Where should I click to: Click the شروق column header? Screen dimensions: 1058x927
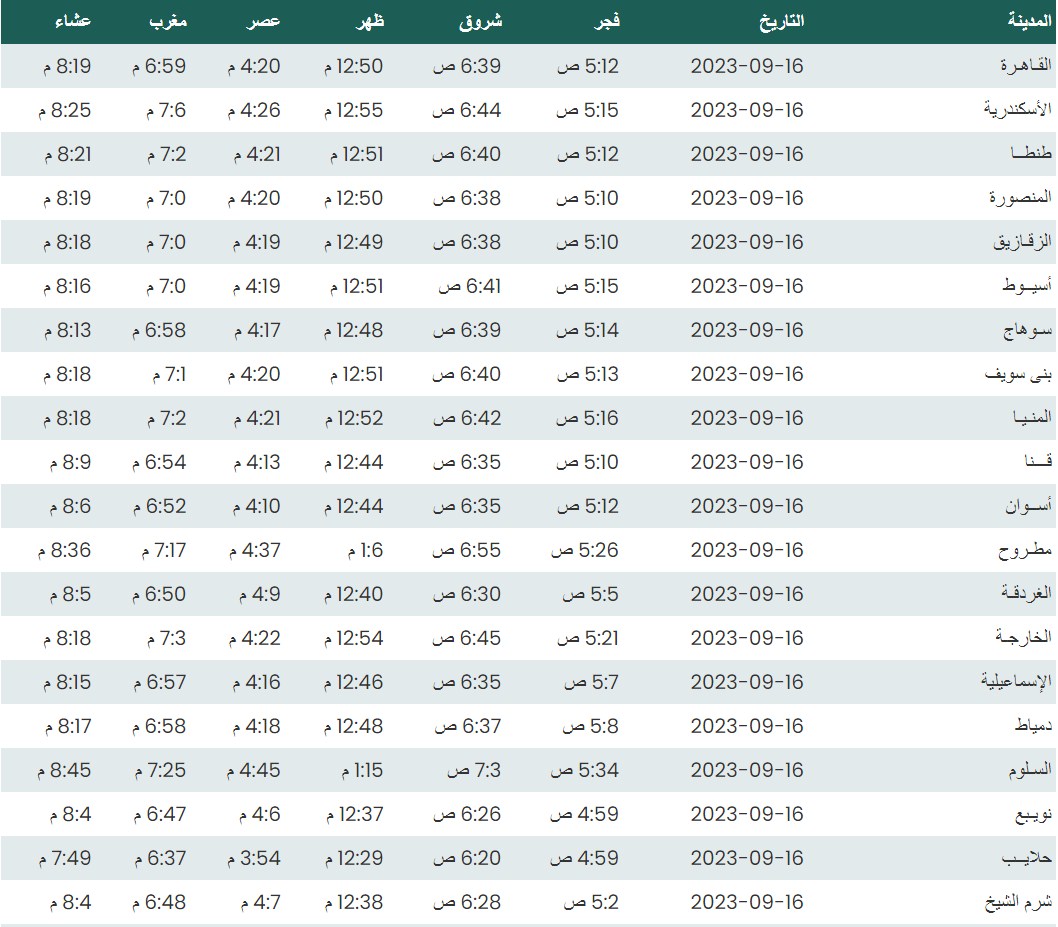480,20
